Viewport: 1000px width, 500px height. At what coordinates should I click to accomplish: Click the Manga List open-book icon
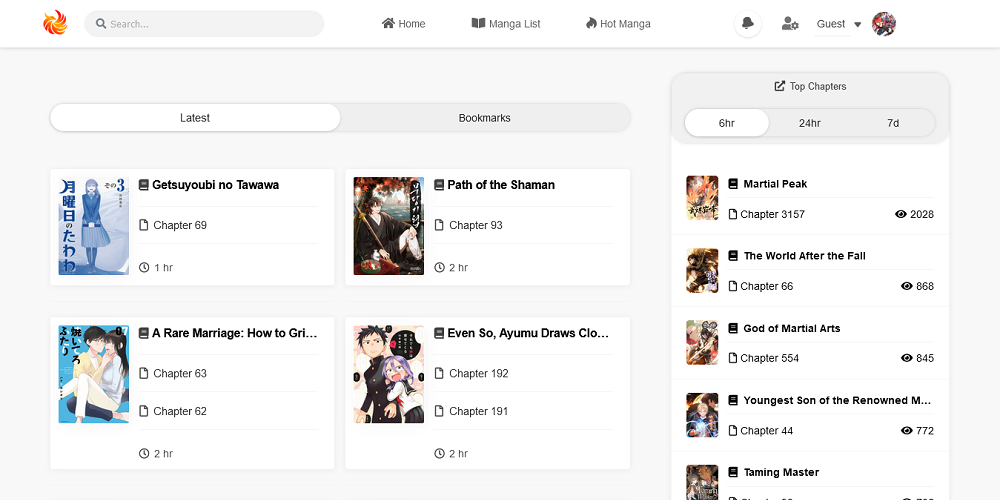[478, 23]
